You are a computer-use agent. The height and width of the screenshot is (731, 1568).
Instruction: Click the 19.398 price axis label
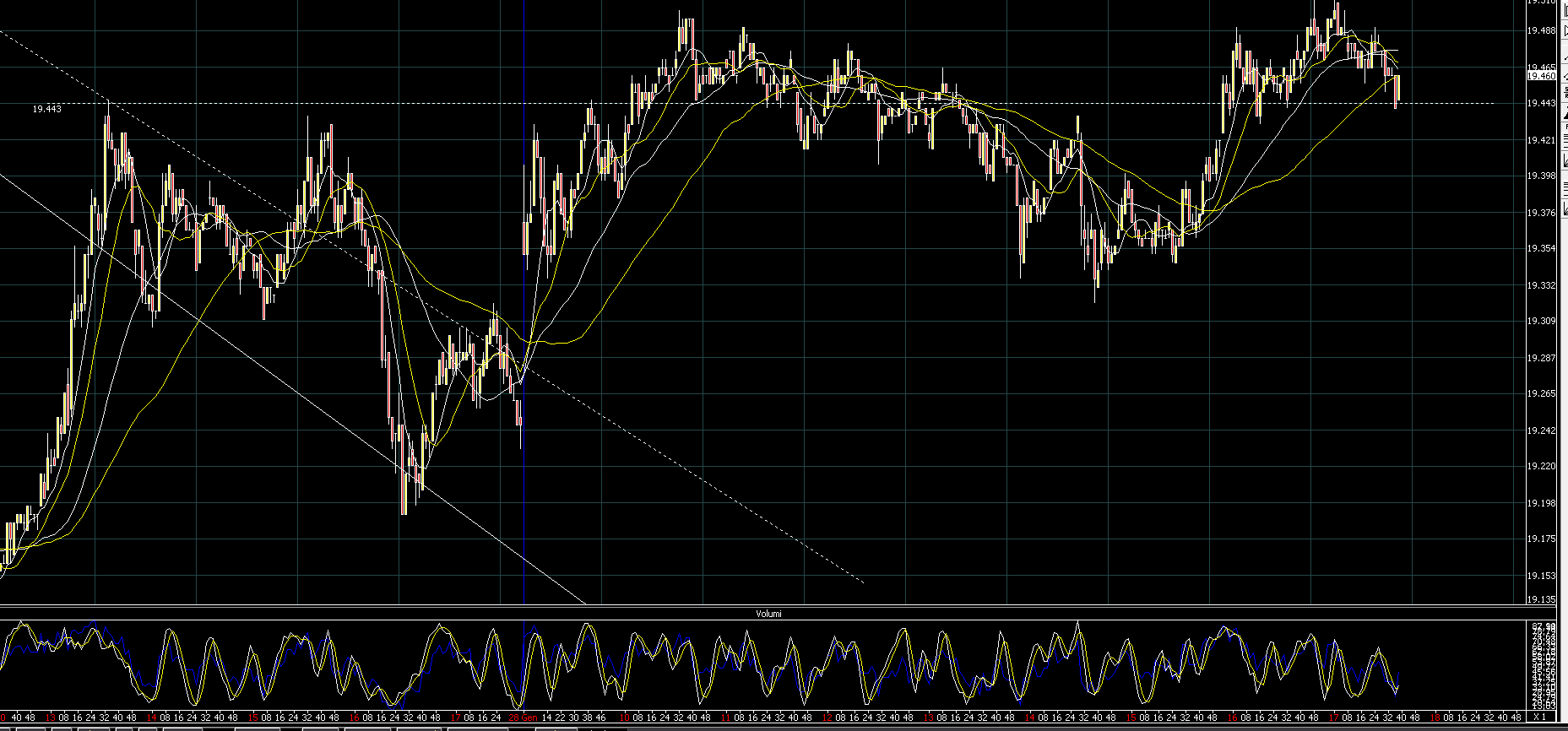(1541, 176)
